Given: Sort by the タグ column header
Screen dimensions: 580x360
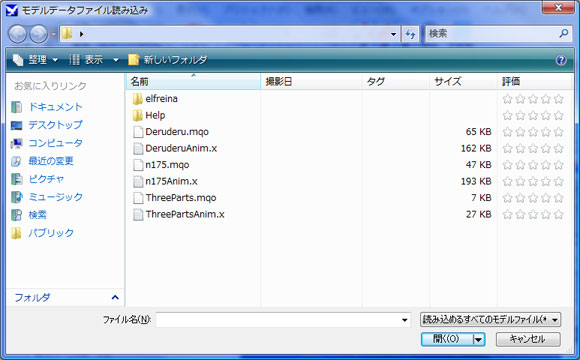Looking at the screenshot, I should pyautogui.click(x=395, y=81).
